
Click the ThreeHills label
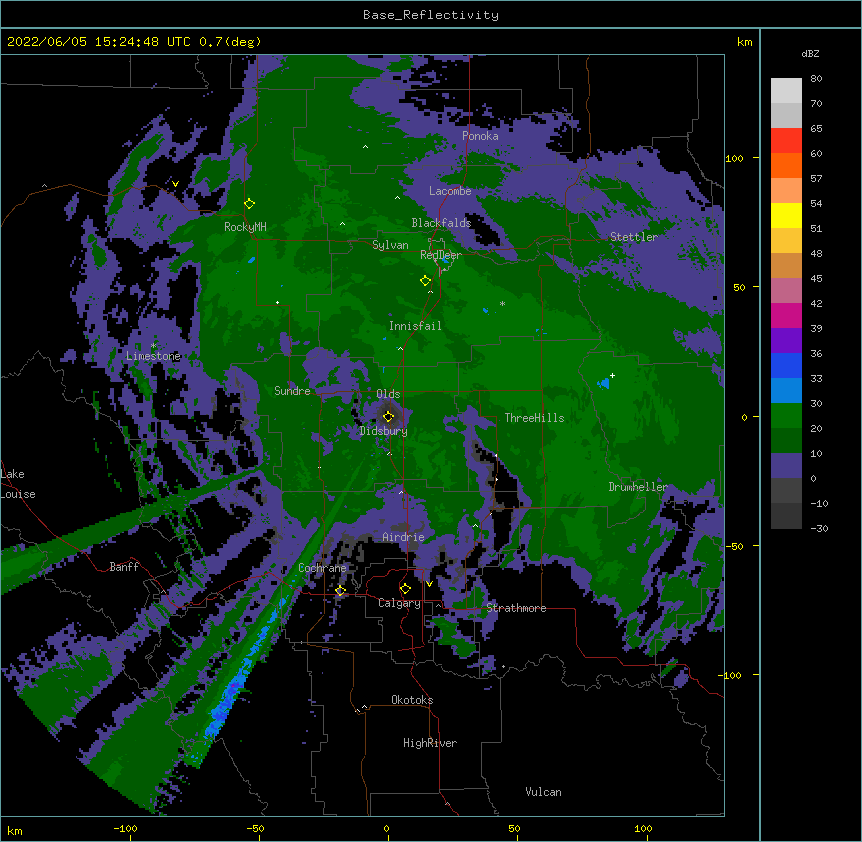point(534,418)
